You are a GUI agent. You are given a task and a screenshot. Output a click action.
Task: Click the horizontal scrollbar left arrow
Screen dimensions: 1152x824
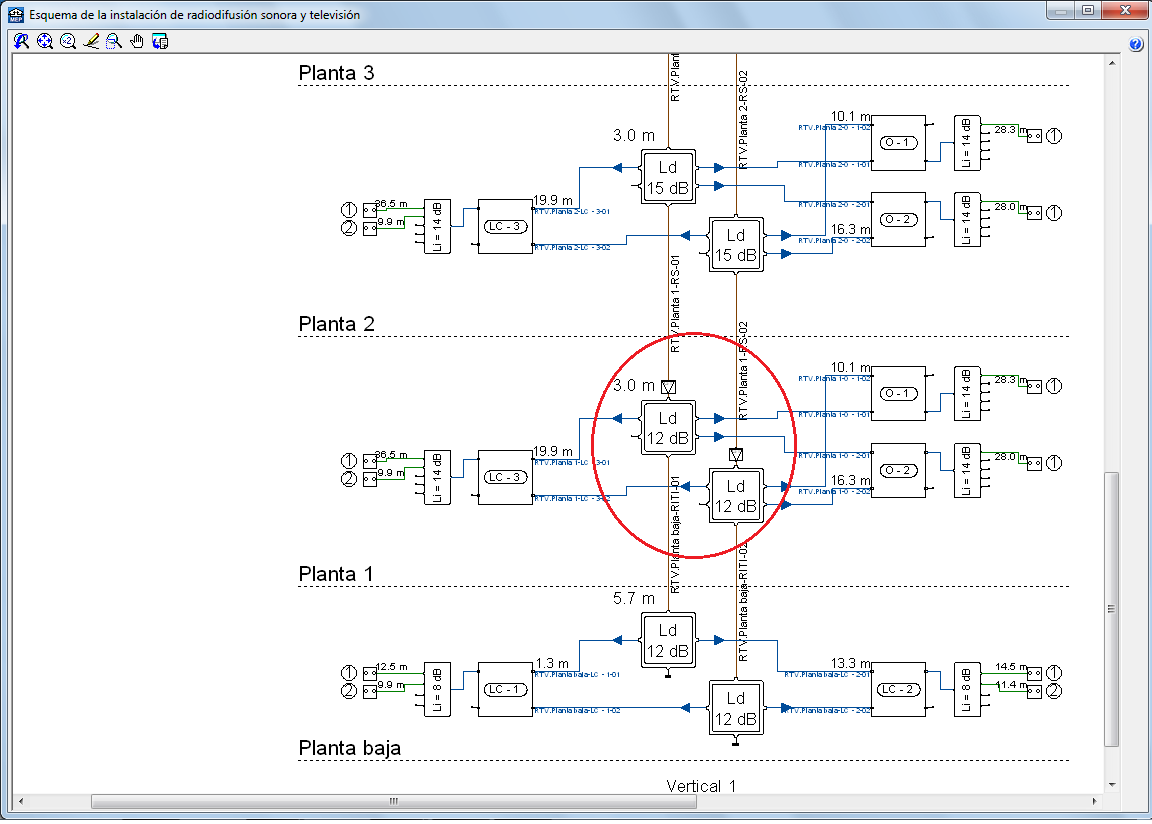coord(21,801)
